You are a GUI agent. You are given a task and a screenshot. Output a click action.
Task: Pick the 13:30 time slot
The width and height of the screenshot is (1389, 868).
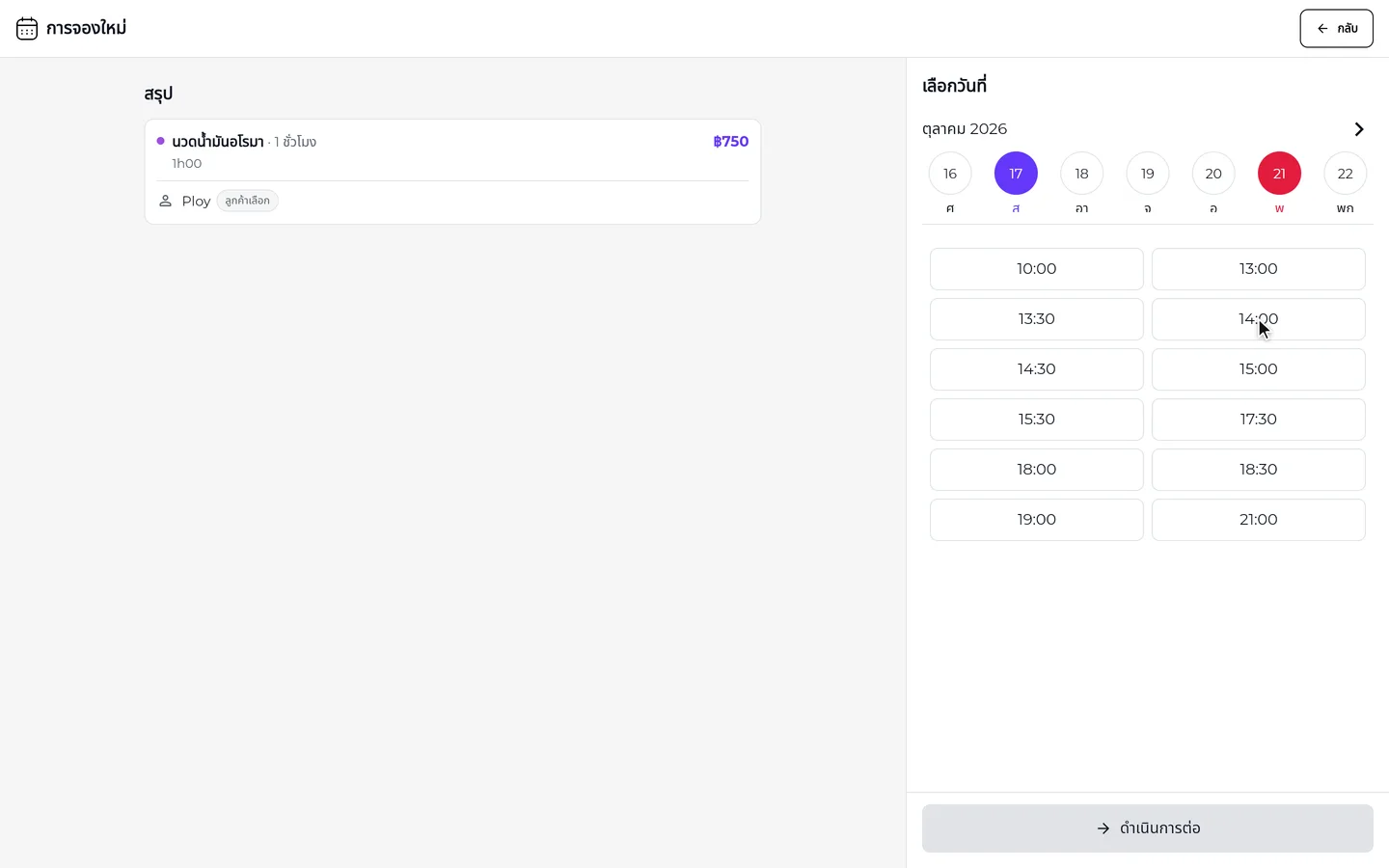pos(1037,319)
